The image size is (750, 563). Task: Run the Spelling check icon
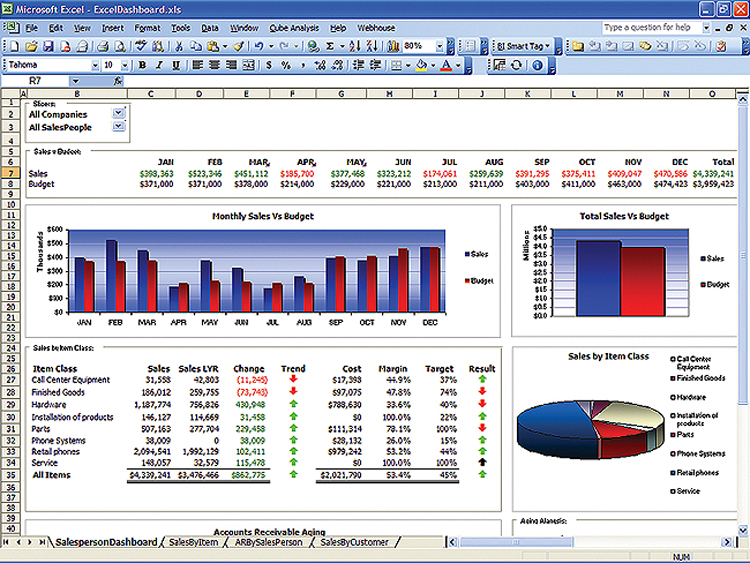[x=140, y=46]
